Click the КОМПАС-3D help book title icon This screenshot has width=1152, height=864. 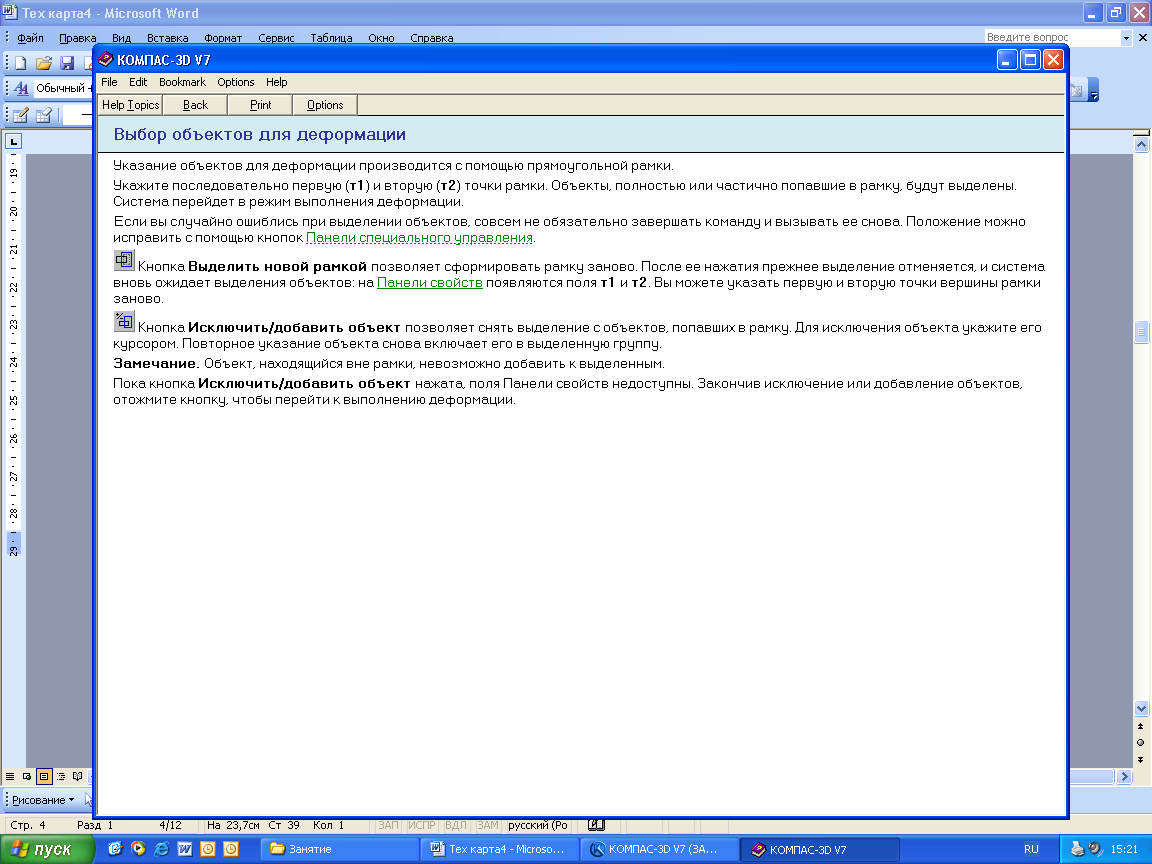point(106,60)
